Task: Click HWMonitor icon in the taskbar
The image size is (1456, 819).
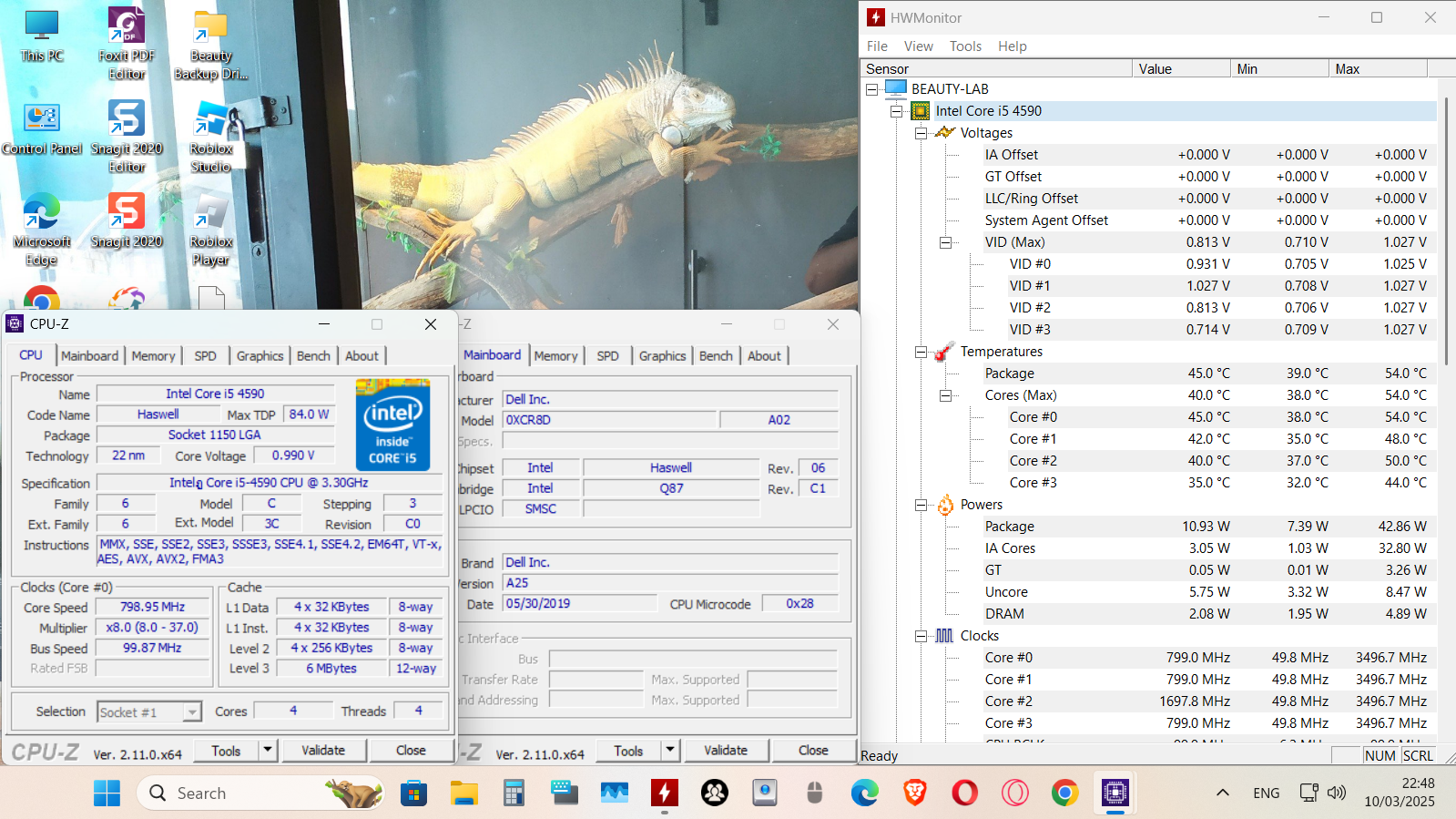Action: [665, 793]
